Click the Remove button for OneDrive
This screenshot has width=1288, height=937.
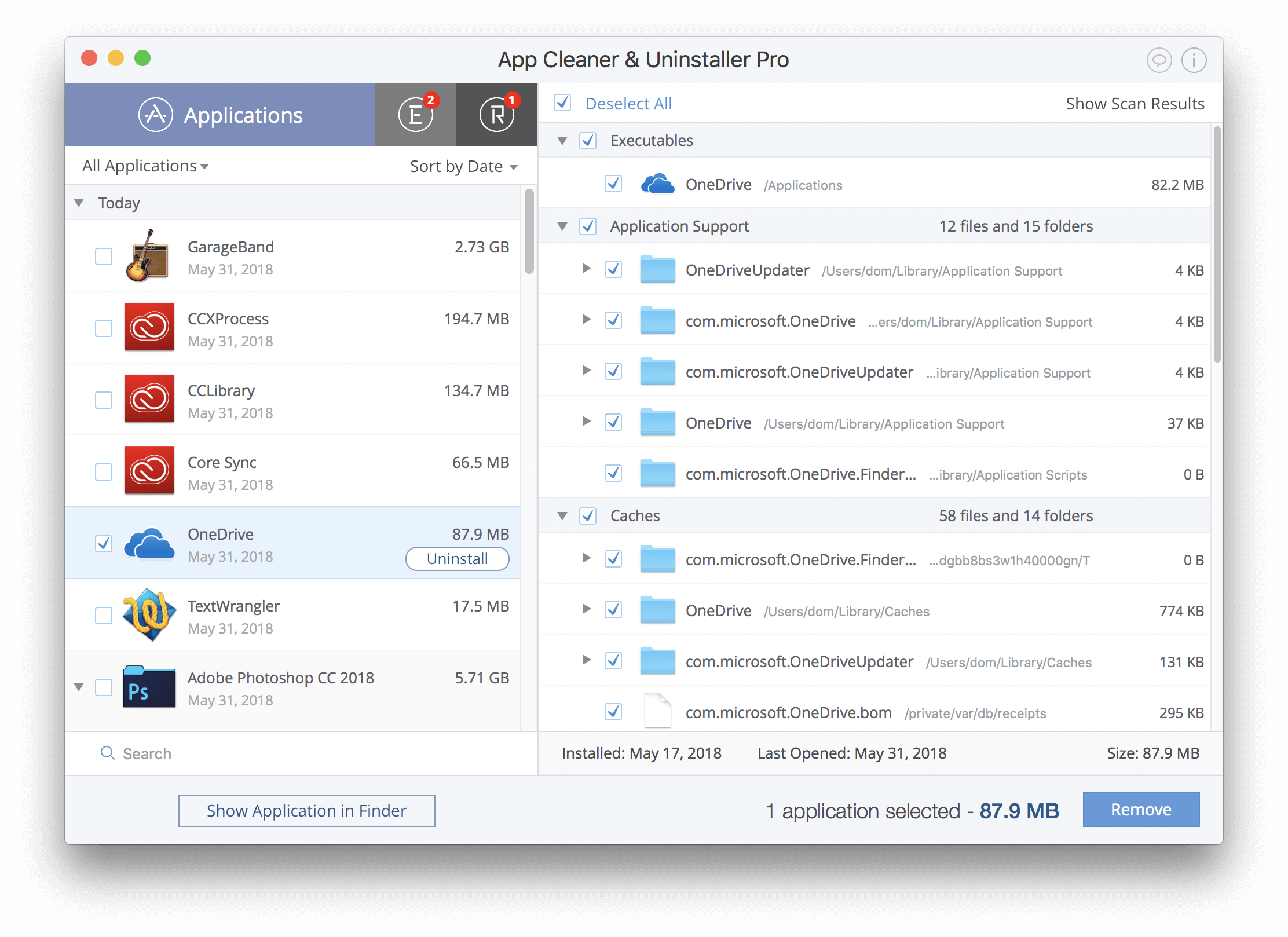(1141, 810)
